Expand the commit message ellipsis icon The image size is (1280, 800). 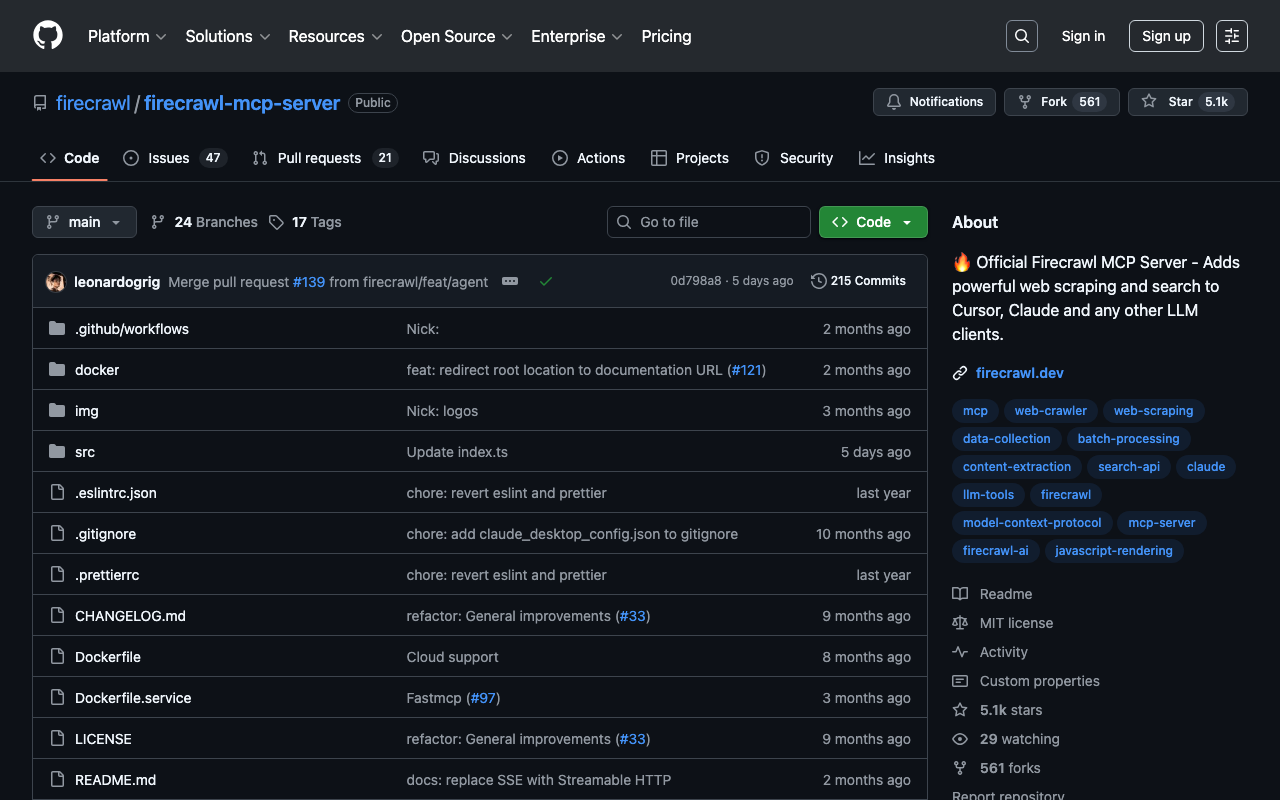pos(510,282)
